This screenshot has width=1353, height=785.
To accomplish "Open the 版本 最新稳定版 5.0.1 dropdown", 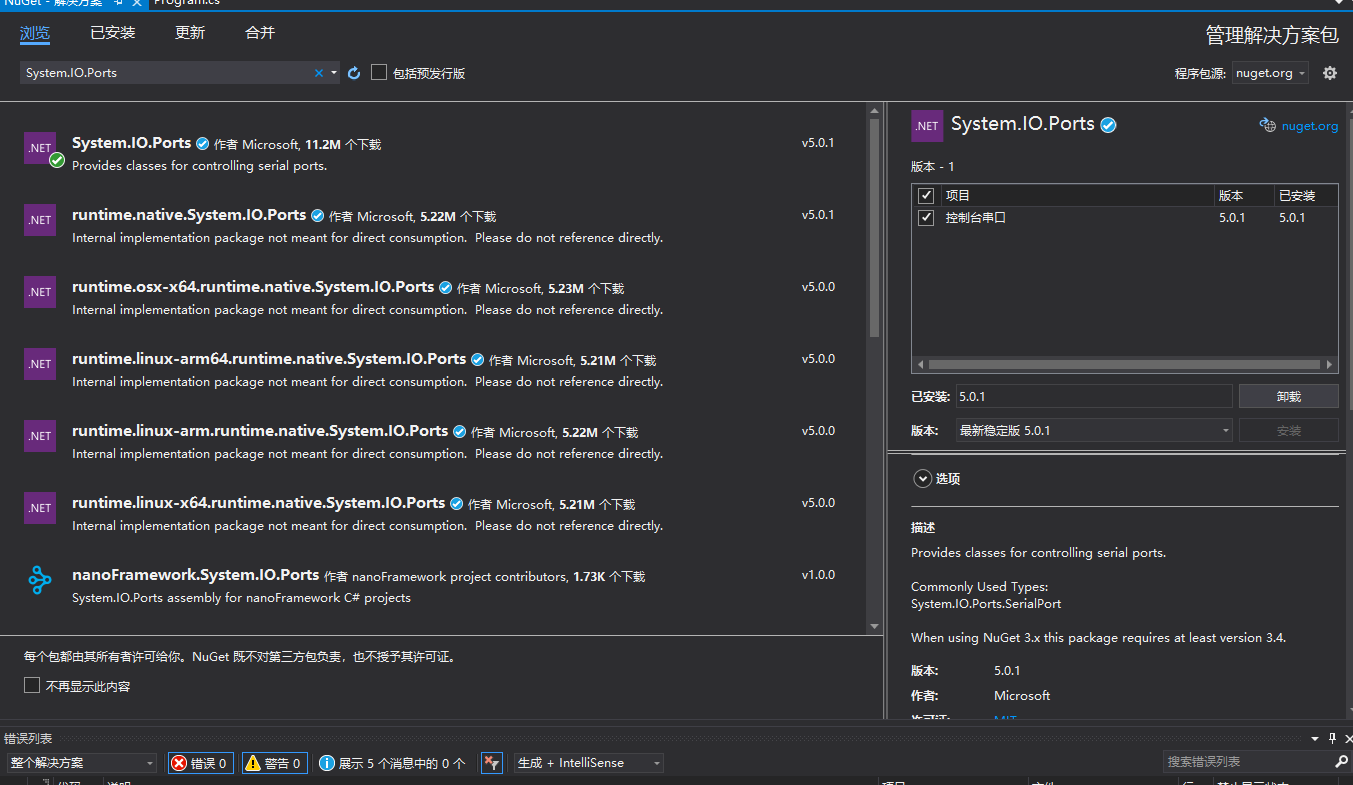I will [x=1094, y=431].
